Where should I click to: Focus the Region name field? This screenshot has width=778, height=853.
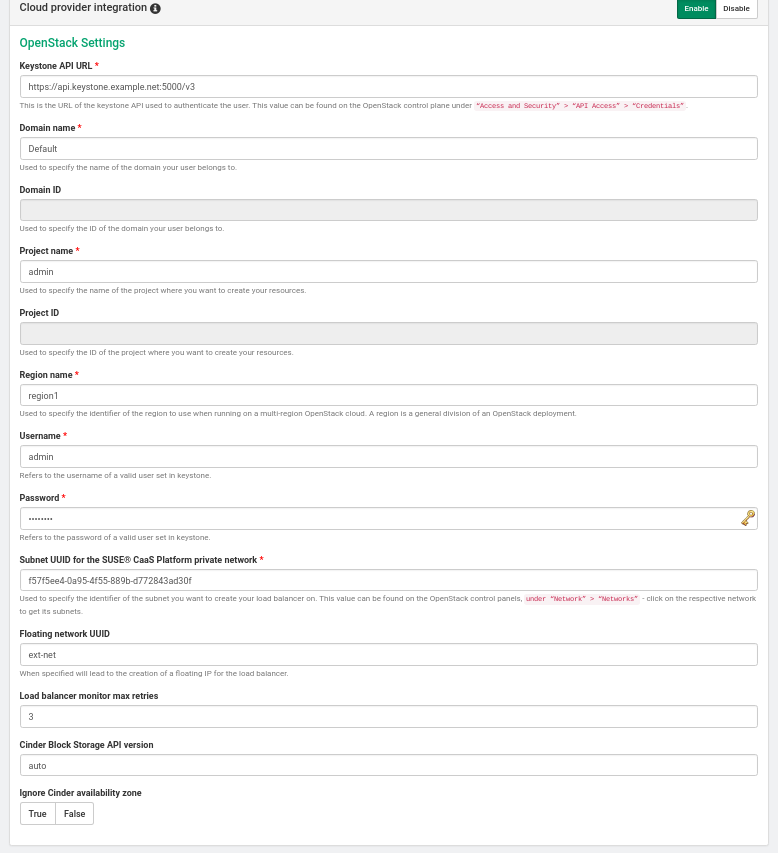(388, 395)
